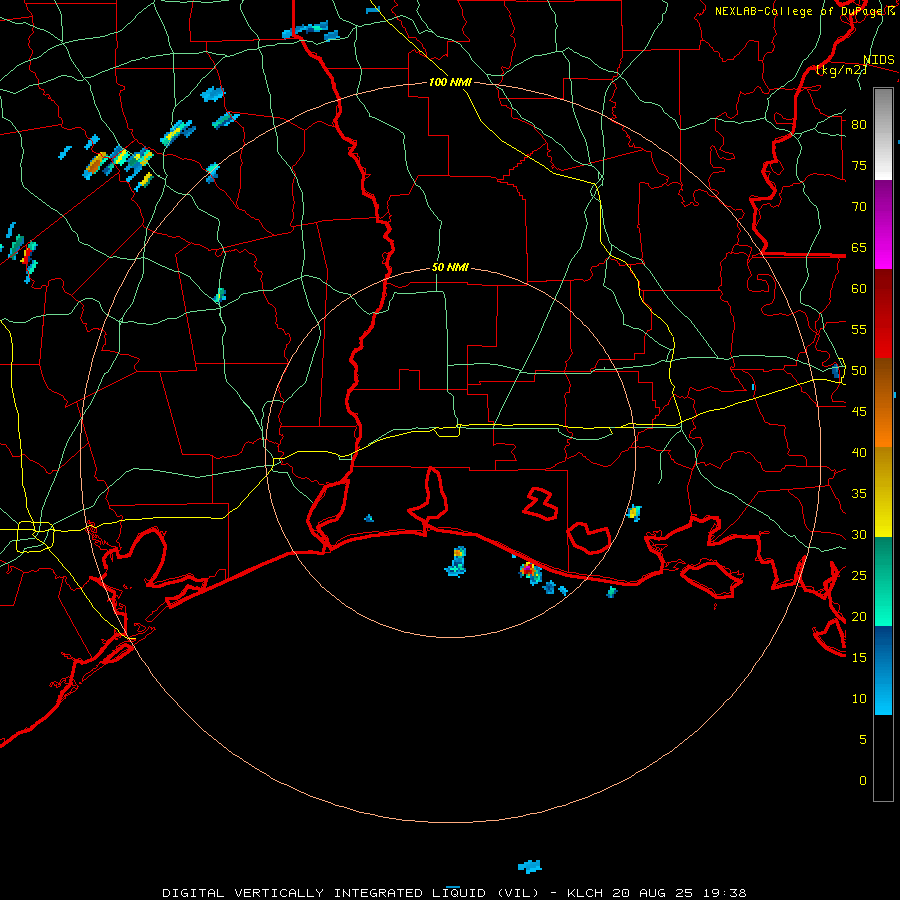Viewport: 900px width, 900px height.
Task: Click the isolated cyan echo outside the 100 NMI ring
Action: point(529,866)
